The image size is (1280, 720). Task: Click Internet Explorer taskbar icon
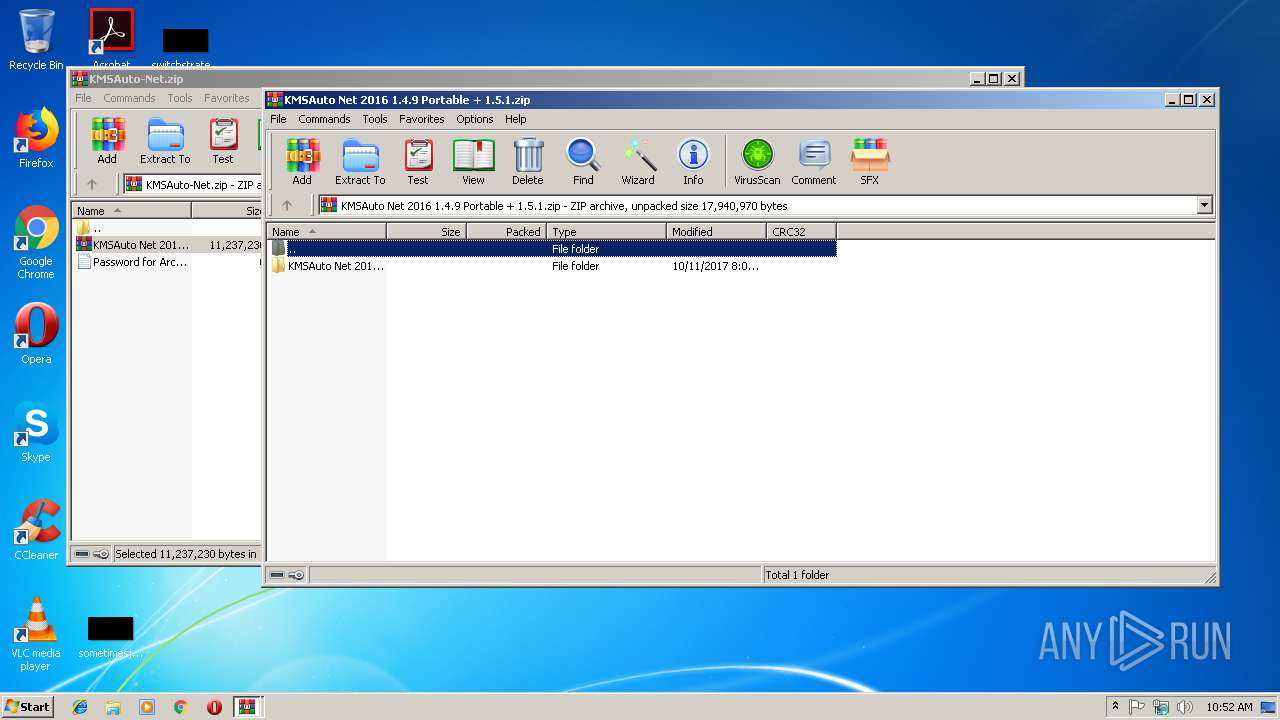(80, 707)
